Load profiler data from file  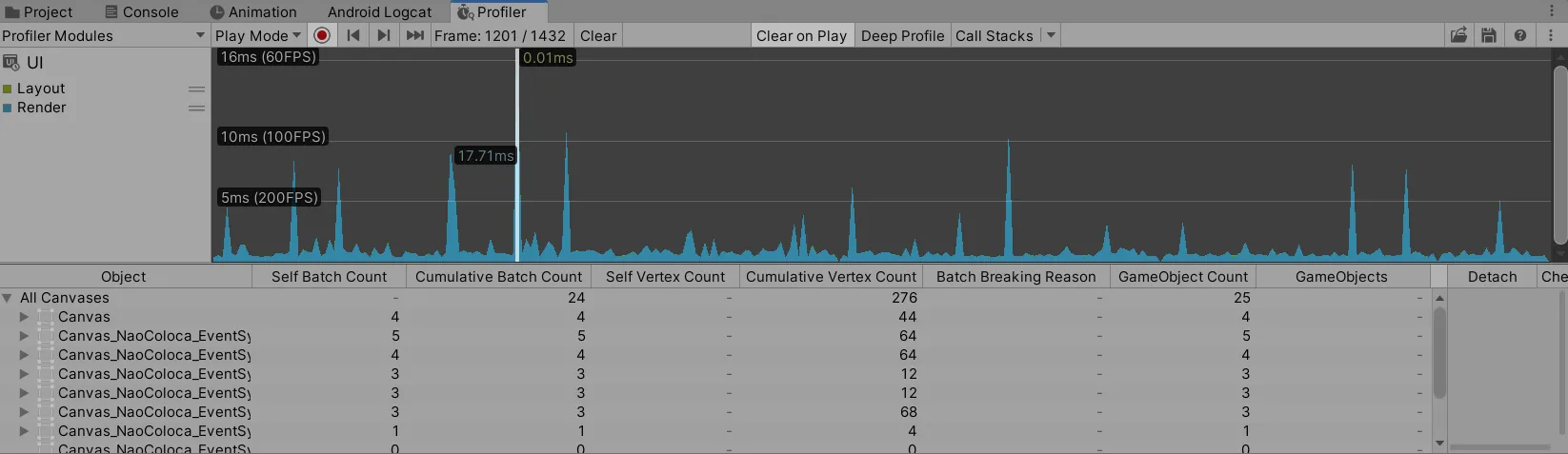tap(1458, 35)
